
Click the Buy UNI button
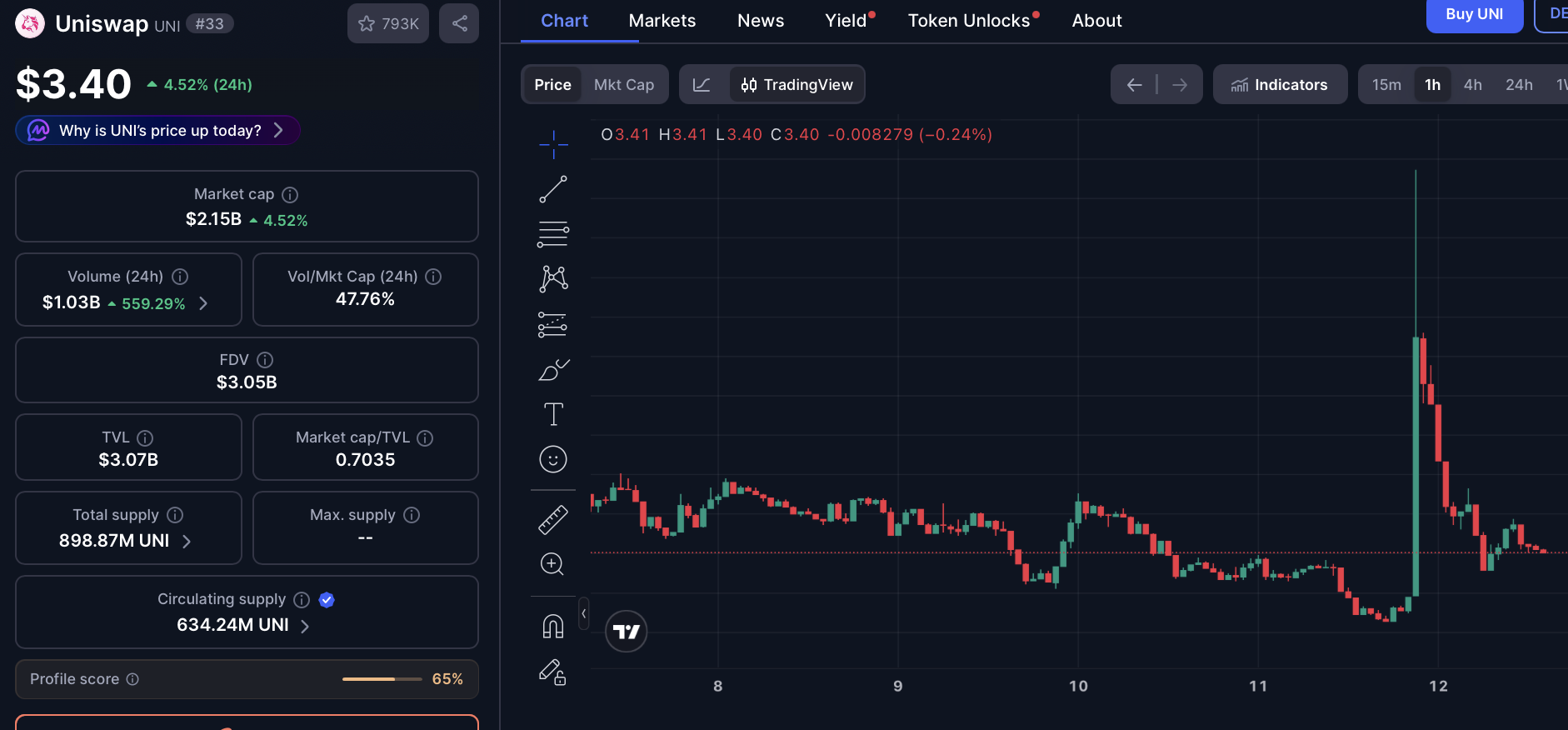1474,15
